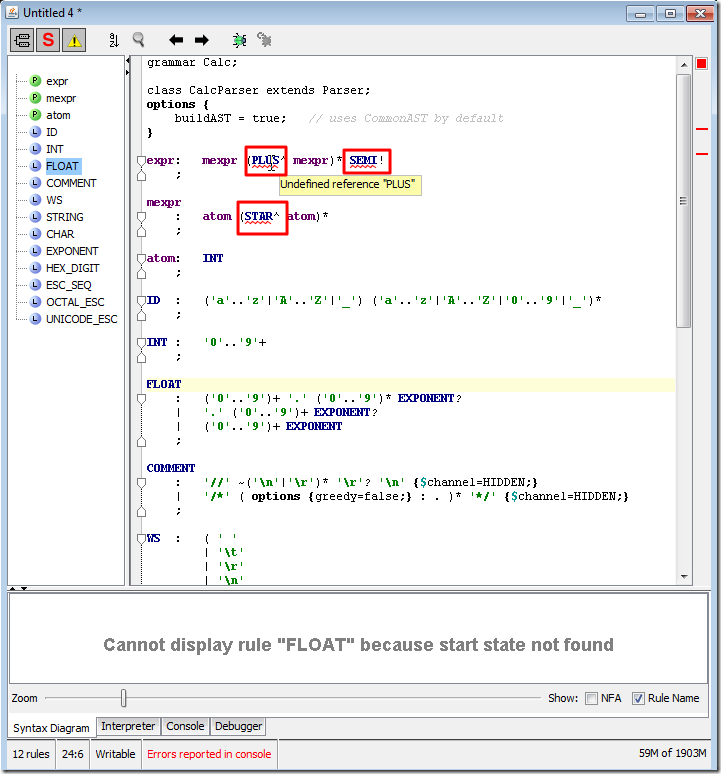Image resolution: width=721 pixels, height=774 pixels.
Task: Select the INT rule in tree
Action: pos(54,149)
